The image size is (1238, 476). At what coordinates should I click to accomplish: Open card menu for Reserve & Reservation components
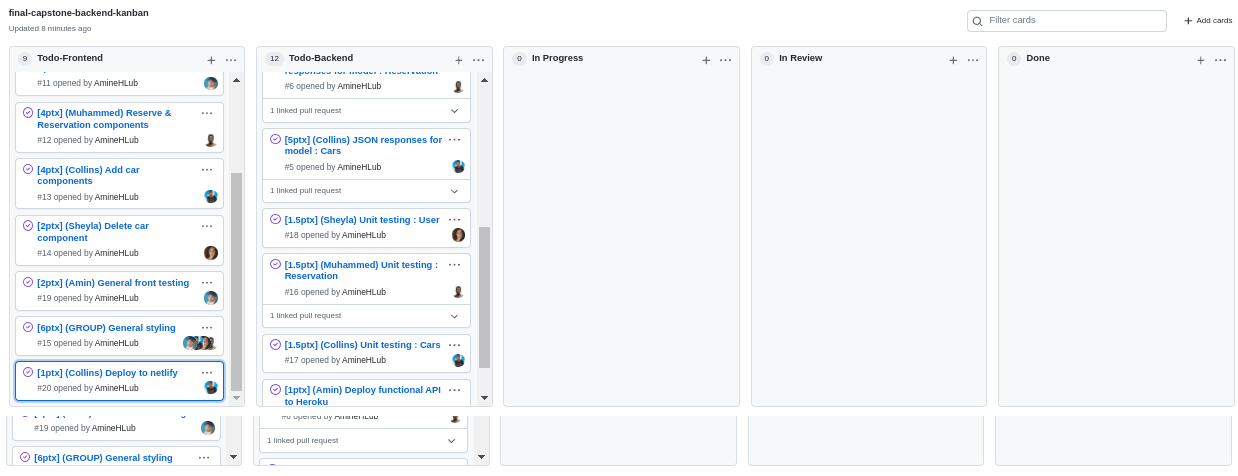point(207,113)
